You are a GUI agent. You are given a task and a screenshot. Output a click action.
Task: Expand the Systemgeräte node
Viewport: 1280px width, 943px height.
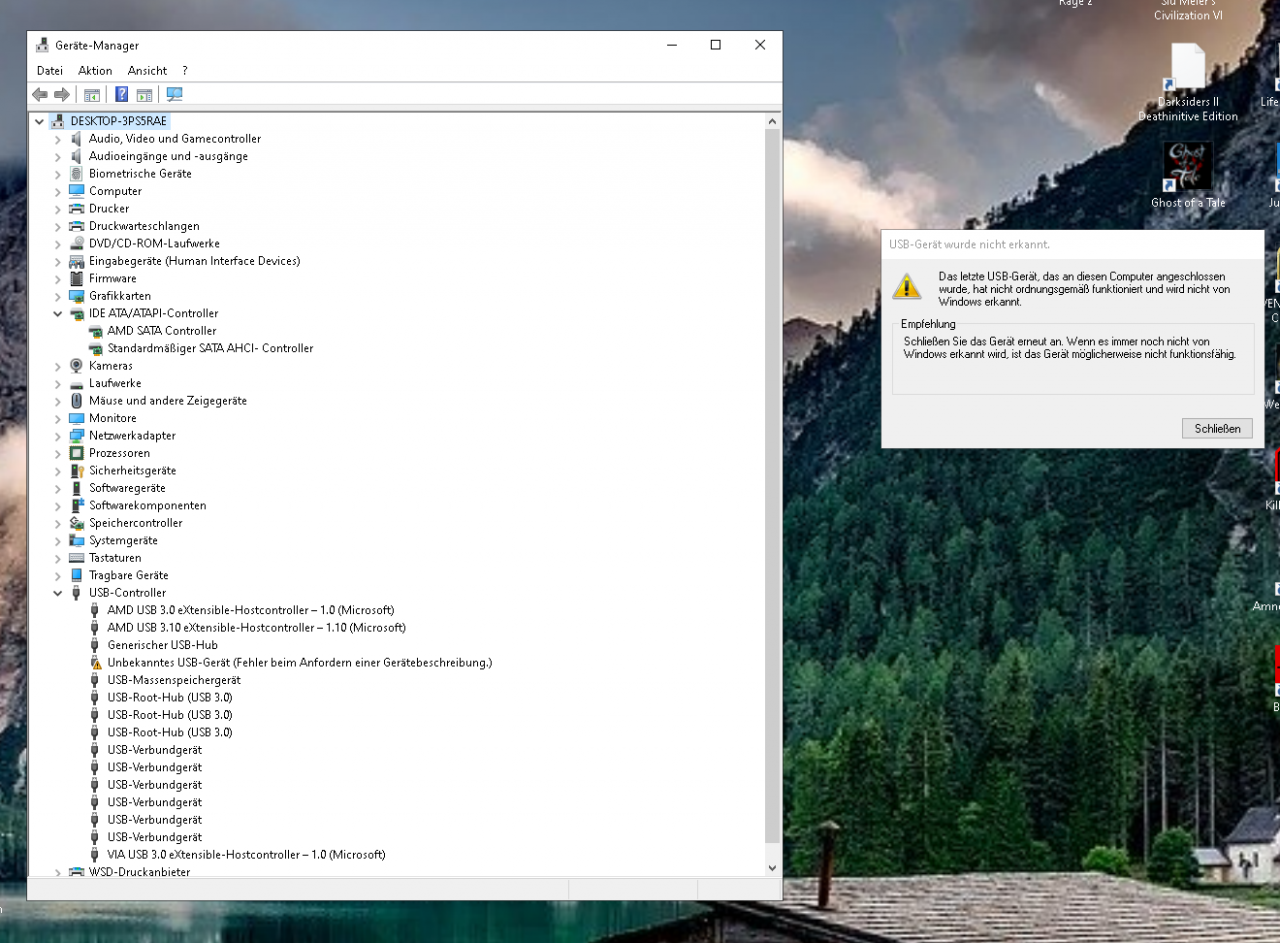pyautogui.click(x=58, y=541)
